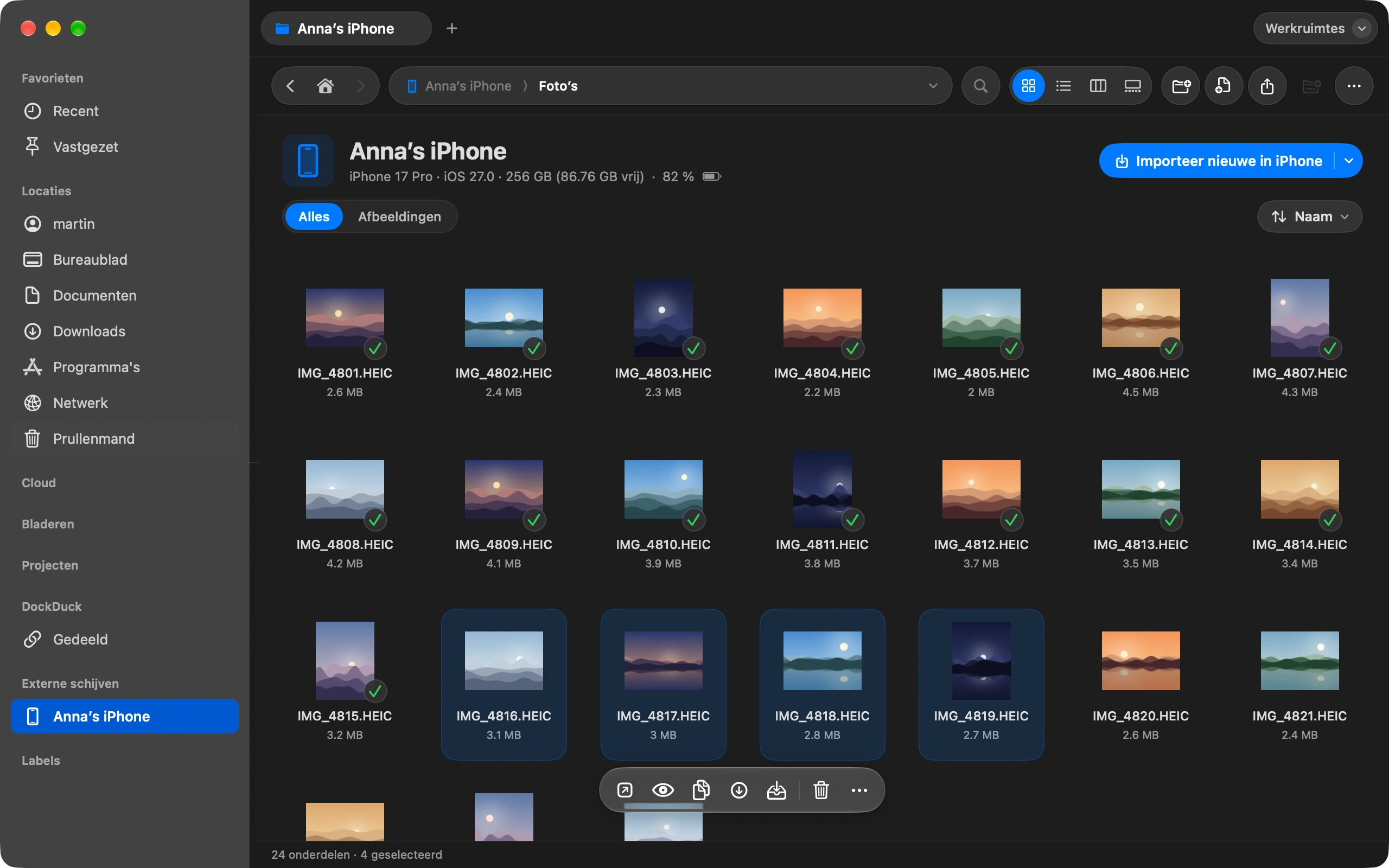This screenshot has width=1389, height=868.
Task: Select thumbnail IMG_4801.HEIC
Action: tap(345, 317)
